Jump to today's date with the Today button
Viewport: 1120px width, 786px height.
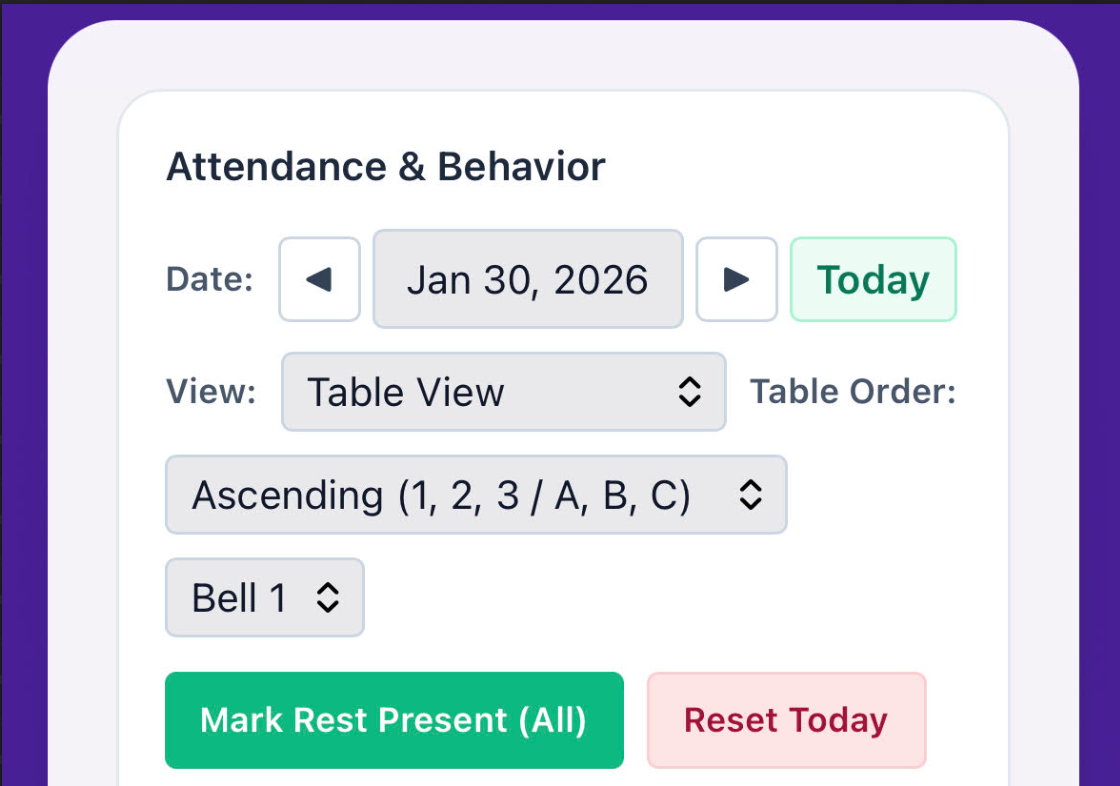[x=872, y=280]
